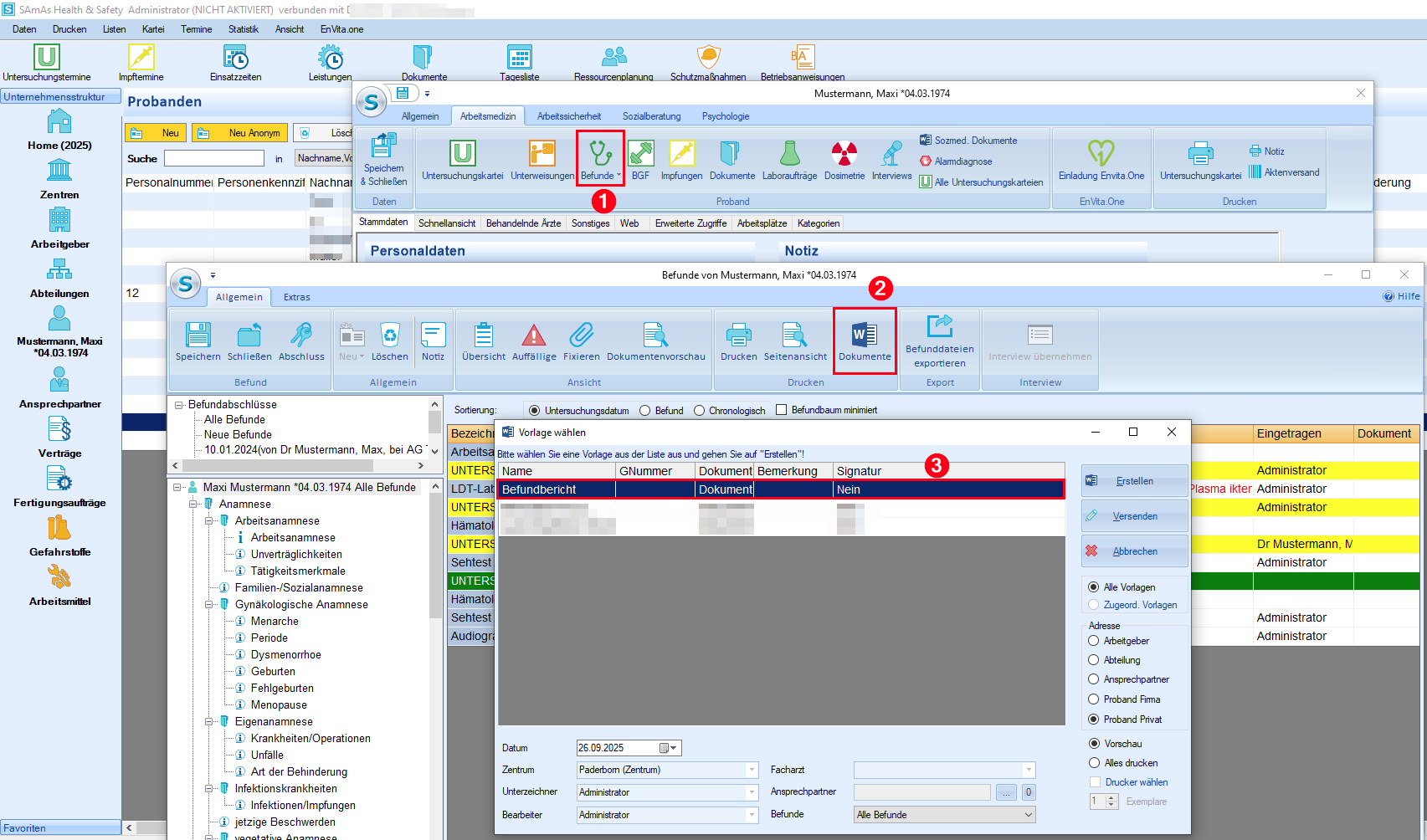The image size is (1427, 840).
Task: Open Unterzeichner dropdown
Action: [x=752, y=792]
